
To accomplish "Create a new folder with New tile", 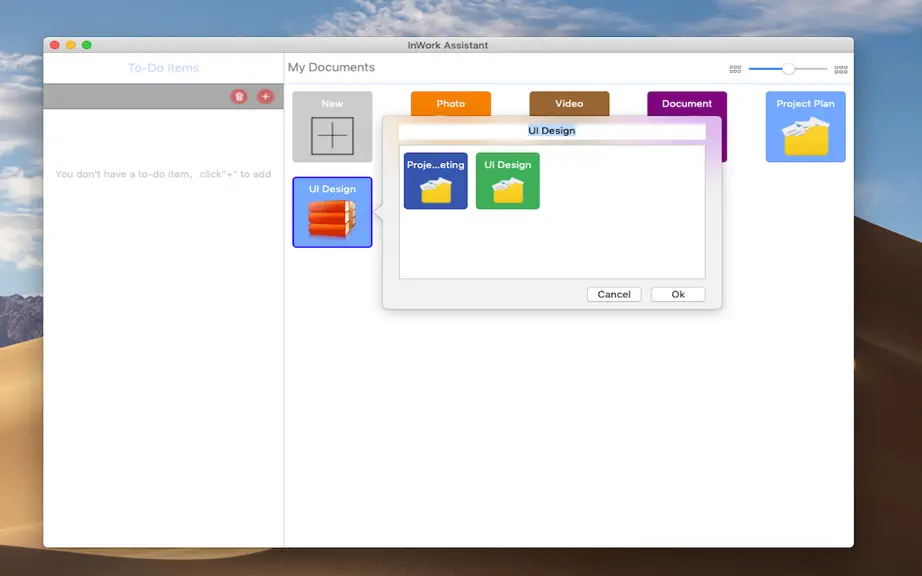I will pyautogui.click(x=332, y=126).
